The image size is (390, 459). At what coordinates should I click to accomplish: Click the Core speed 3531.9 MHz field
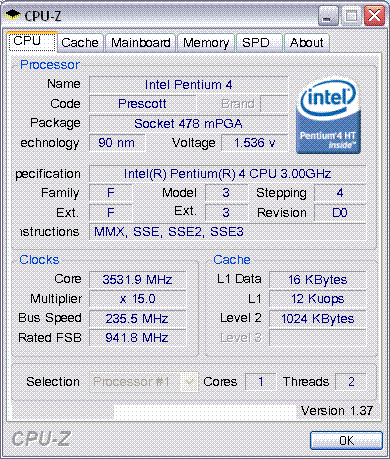point(137,279)
